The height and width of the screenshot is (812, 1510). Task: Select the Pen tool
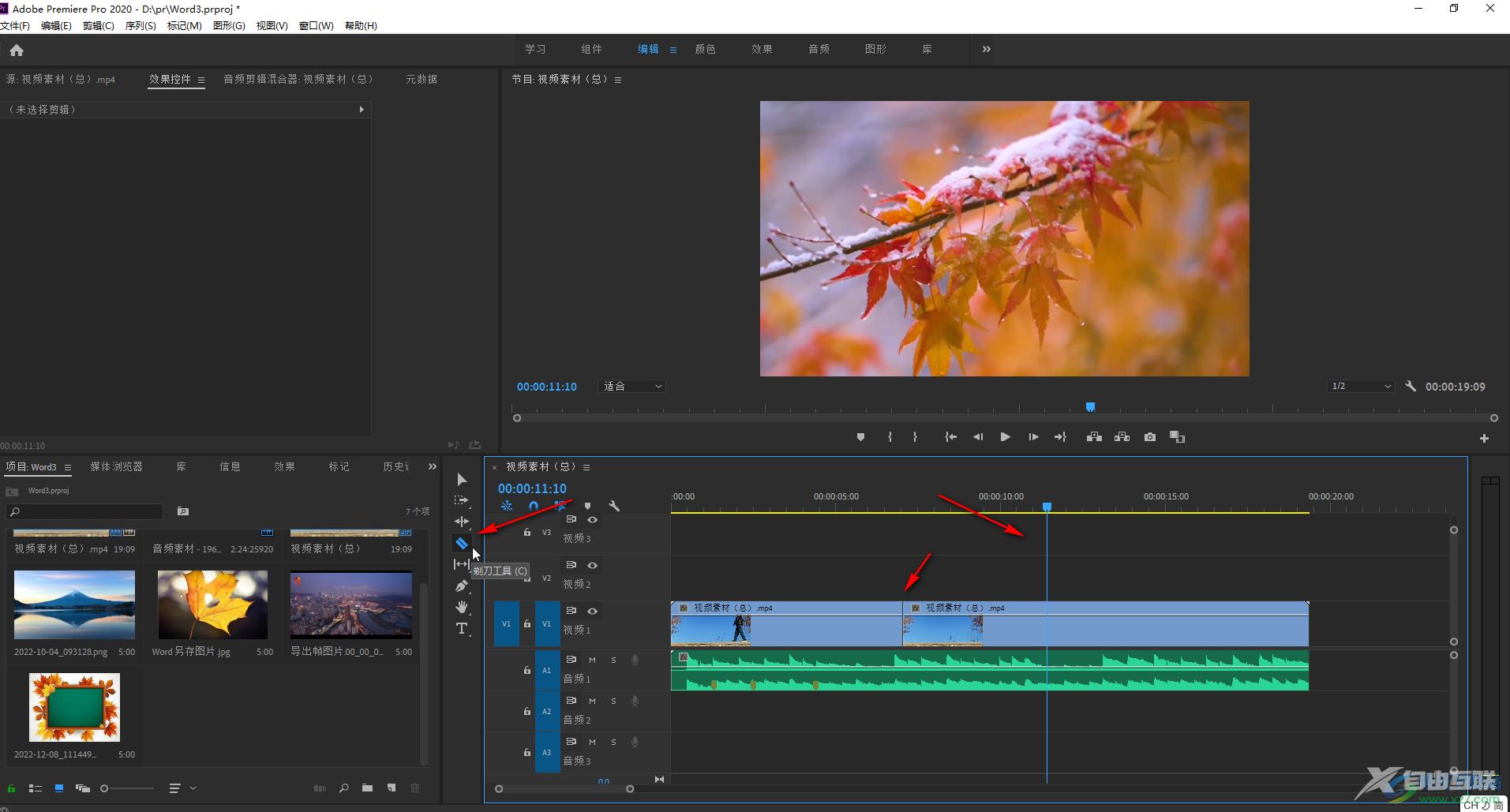click(462, 586)
